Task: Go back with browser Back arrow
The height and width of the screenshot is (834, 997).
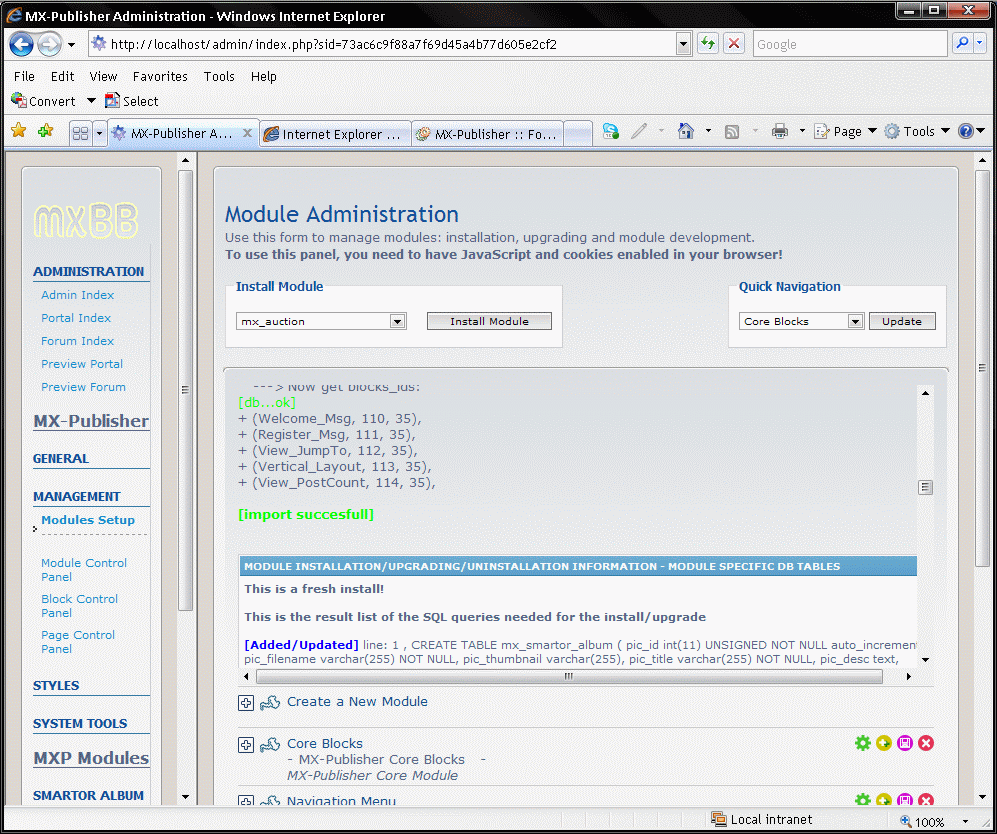Action: pos(22,44)
